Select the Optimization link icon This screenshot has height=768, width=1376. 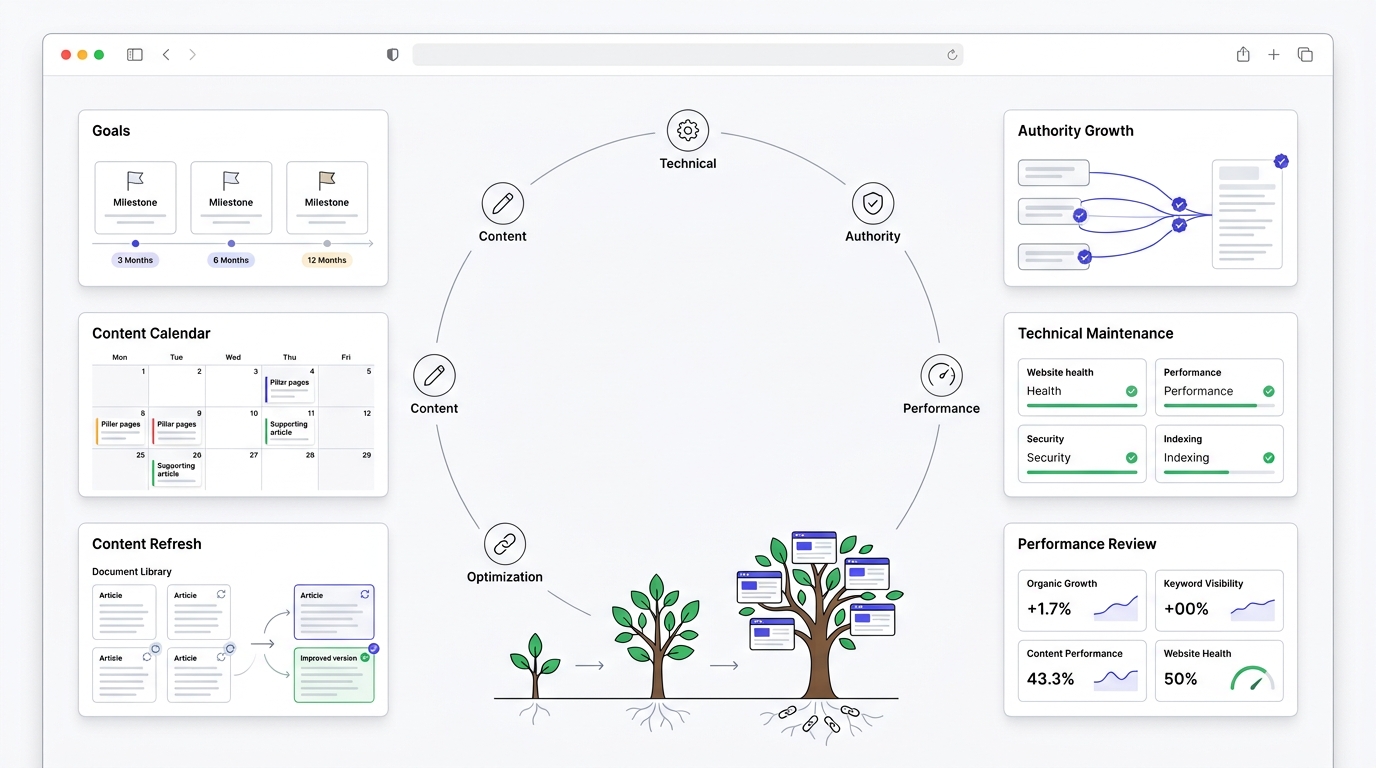pyautogui.click(x=505, y=544)
